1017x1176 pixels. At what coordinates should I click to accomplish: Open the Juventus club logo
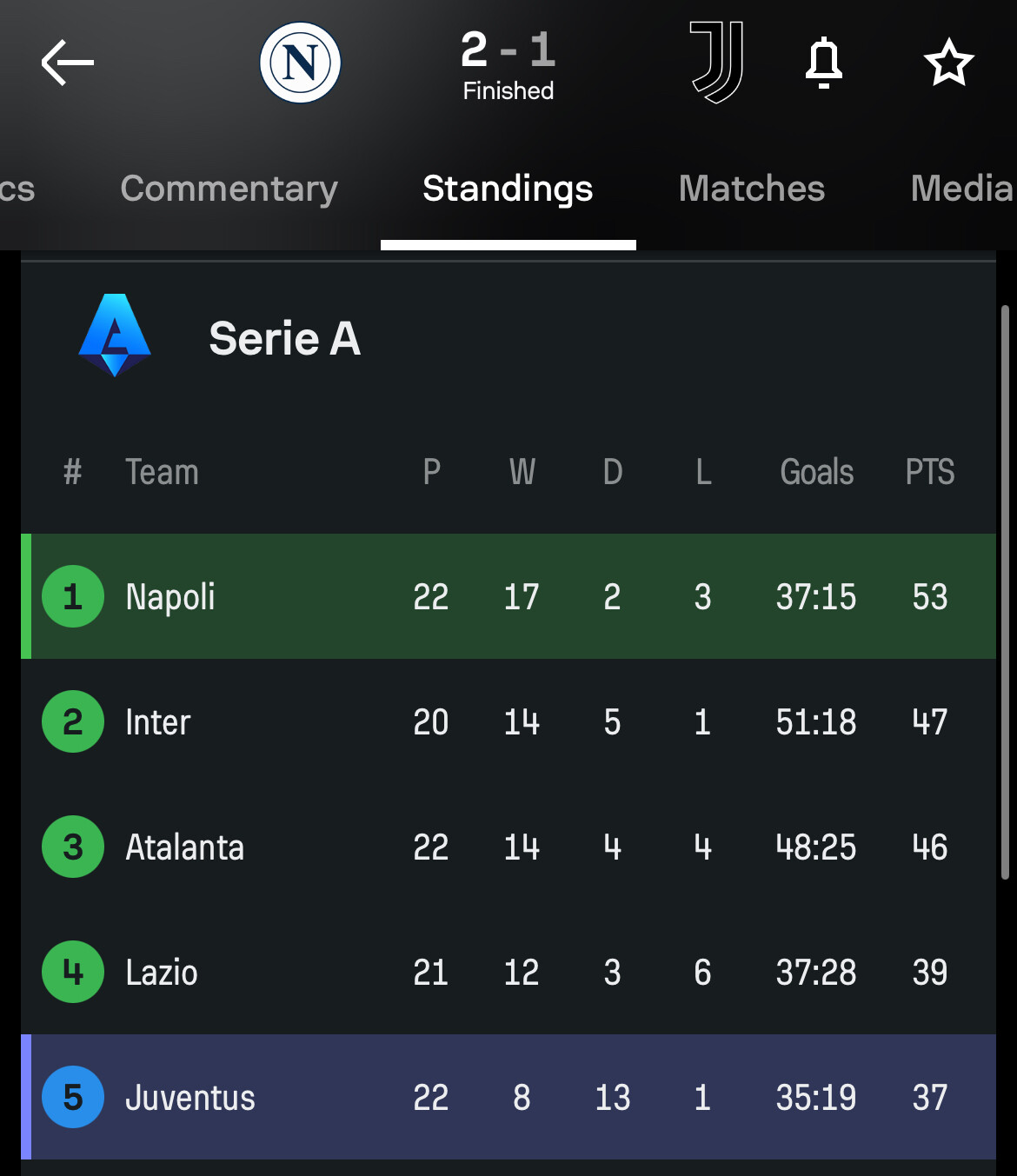pyautogui.click(x=716, y=63)
